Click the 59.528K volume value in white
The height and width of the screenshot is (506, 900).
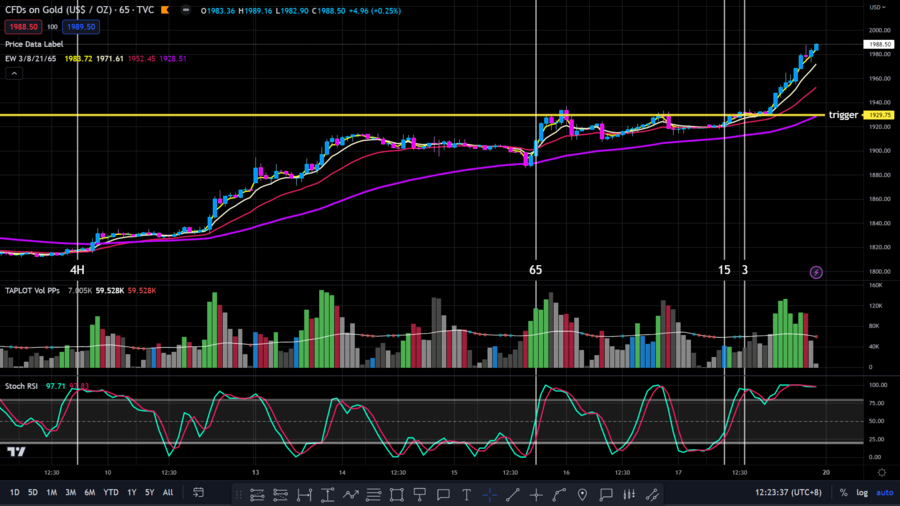click(110, 291)
